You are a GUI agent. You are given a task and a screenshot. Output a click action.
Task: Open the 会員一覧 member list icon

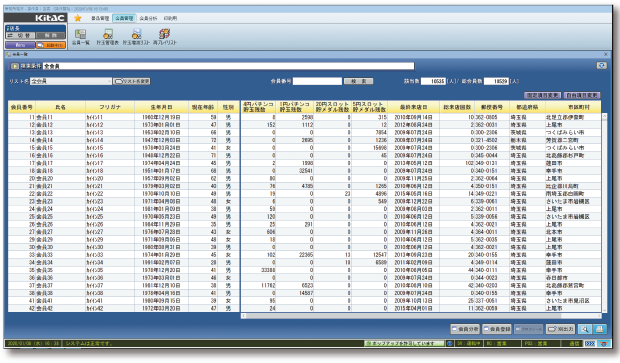point(81,36)
